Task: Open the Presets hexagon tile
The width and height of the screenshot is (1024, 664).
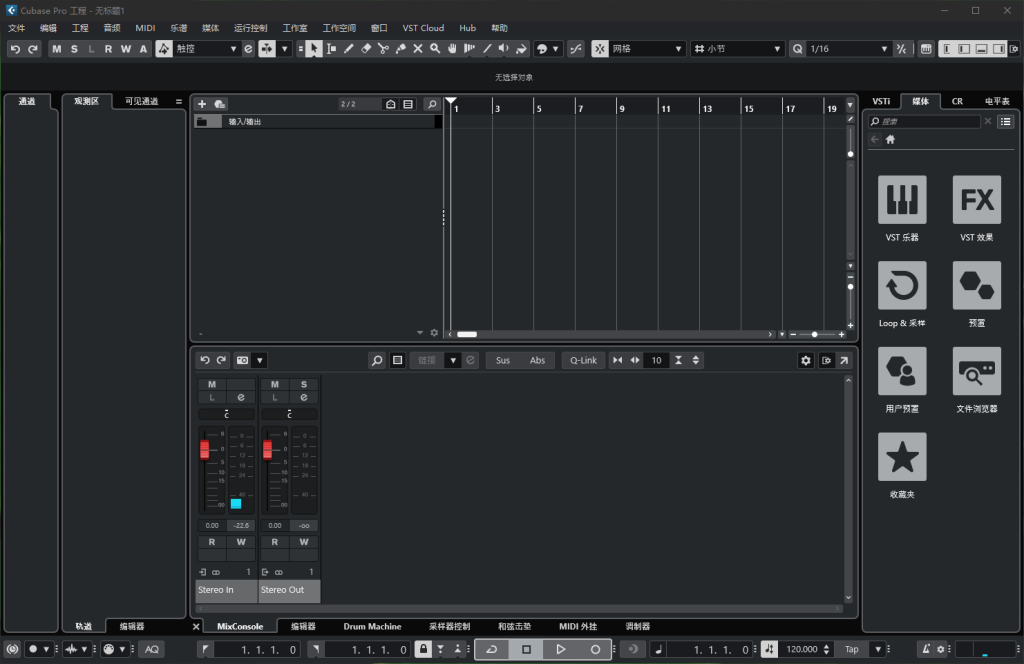Action: pos(976,285)
